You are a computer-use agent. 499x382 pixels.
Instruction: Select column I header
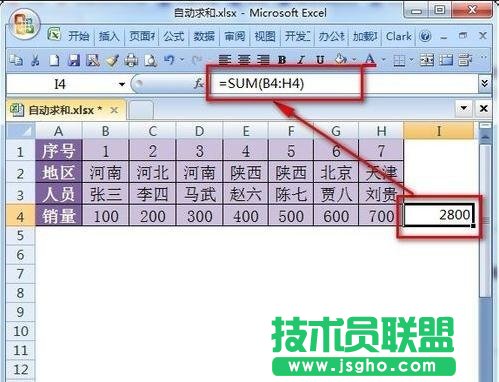(439, 131)
